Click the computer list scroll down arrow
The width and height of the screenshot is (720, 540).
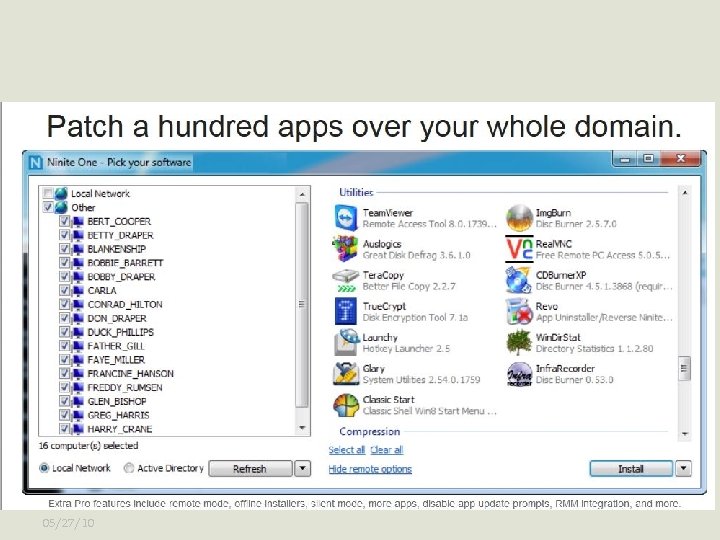click(302, 428)
